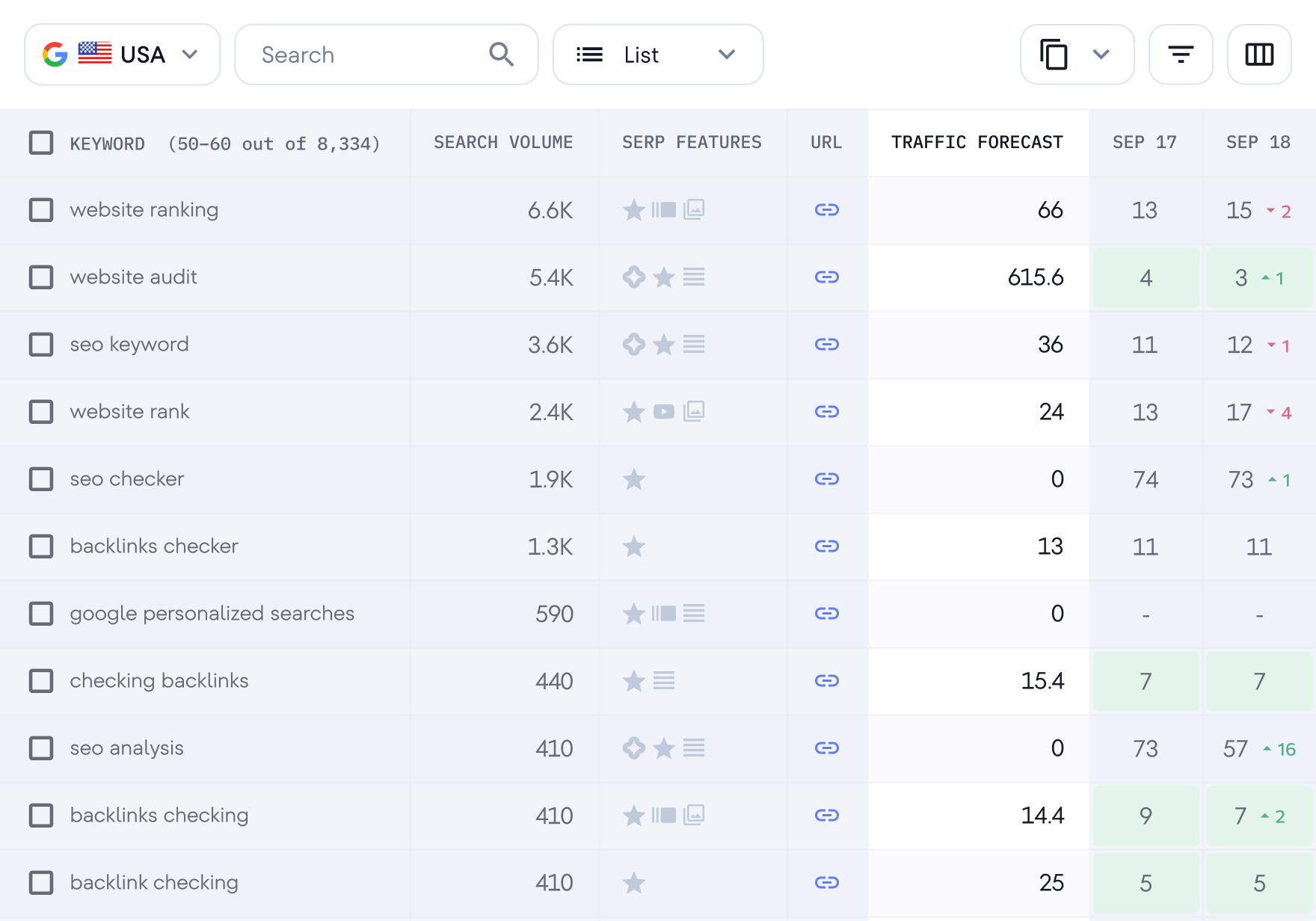Click the Google logo icon
Screen dimensions: 1316x921
(55, 53)
